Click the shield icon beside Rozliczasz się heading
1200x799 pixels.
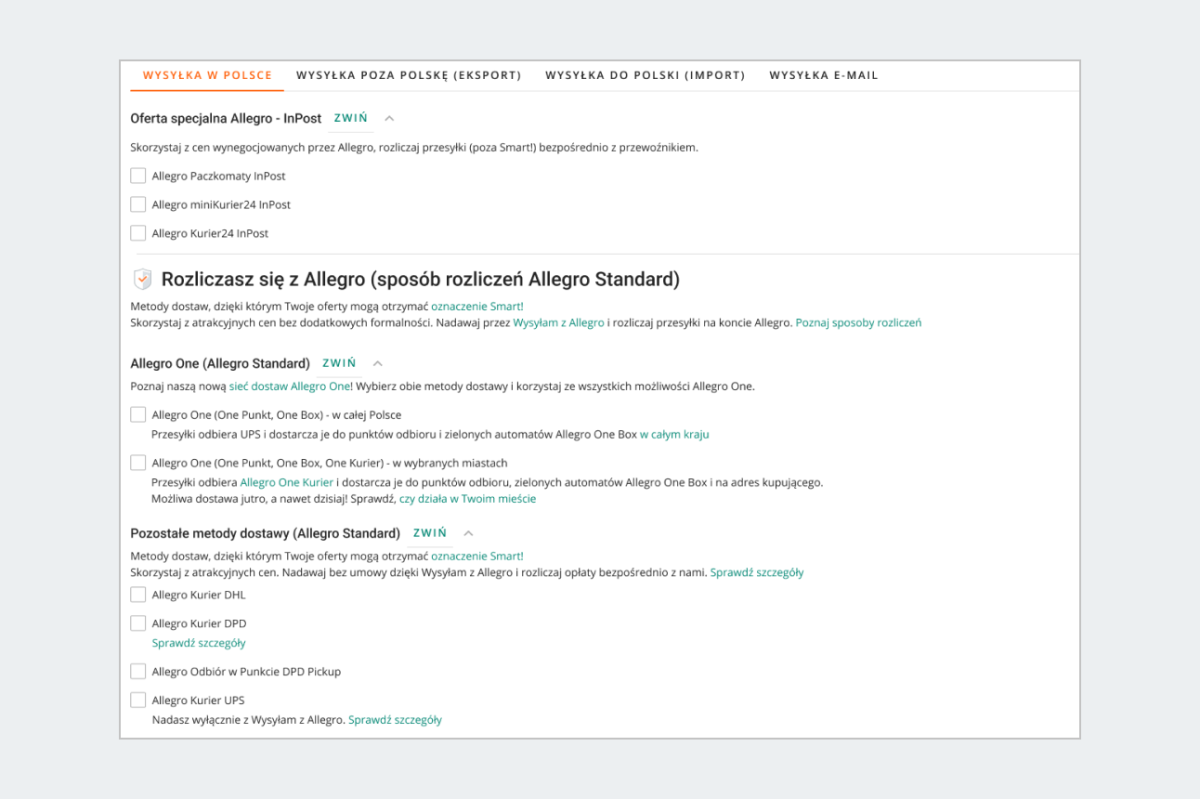point(143,279)
